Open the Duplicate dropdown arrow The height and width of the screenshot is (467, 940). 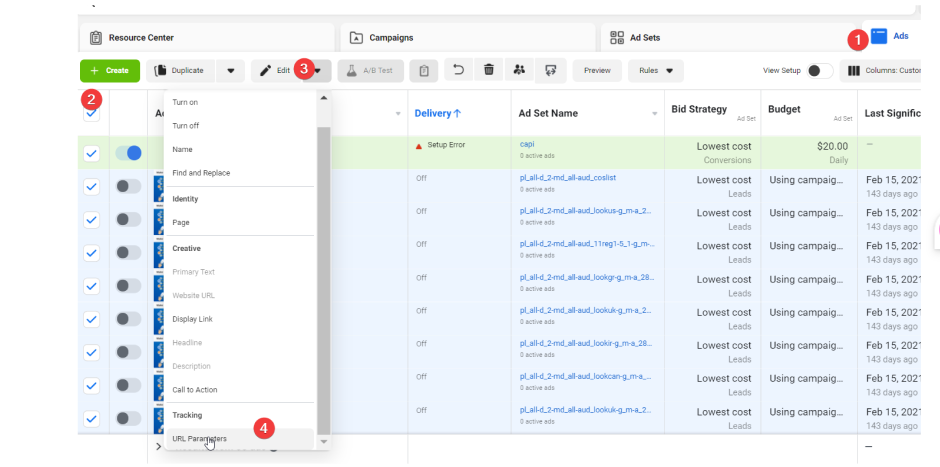click(x=230, y=71)
